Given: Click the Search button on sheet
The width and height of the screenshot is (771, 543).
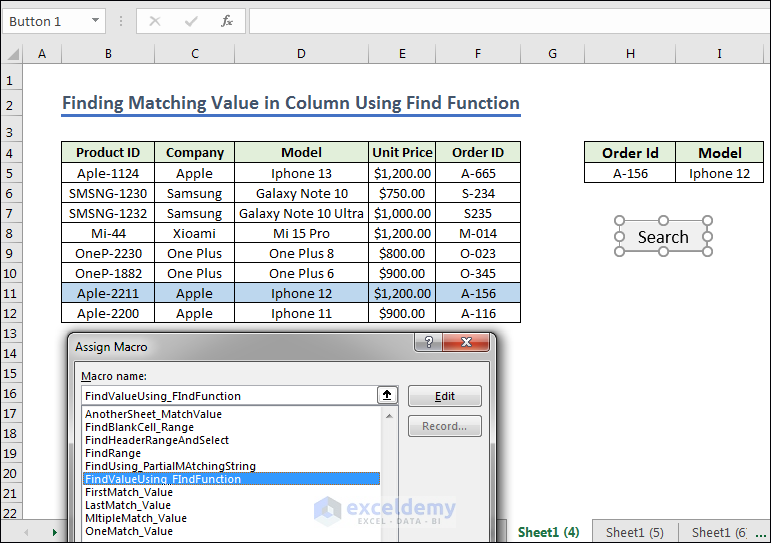Looking at the screenshot, I should 663,237.
